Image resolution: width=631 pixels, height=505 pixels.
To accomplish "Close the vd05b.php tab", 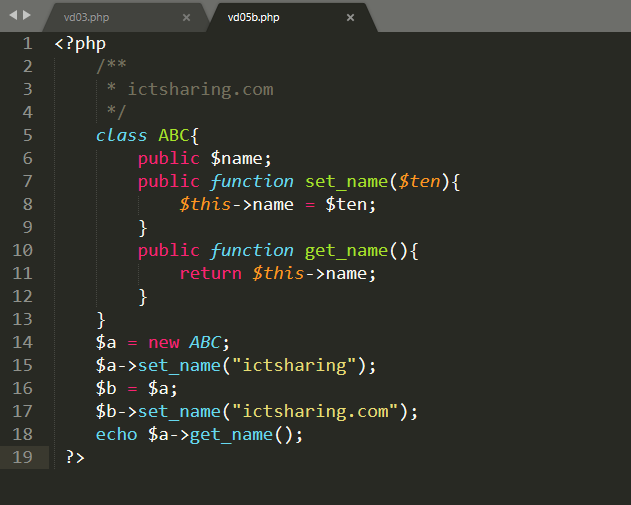I will point(351,17).
